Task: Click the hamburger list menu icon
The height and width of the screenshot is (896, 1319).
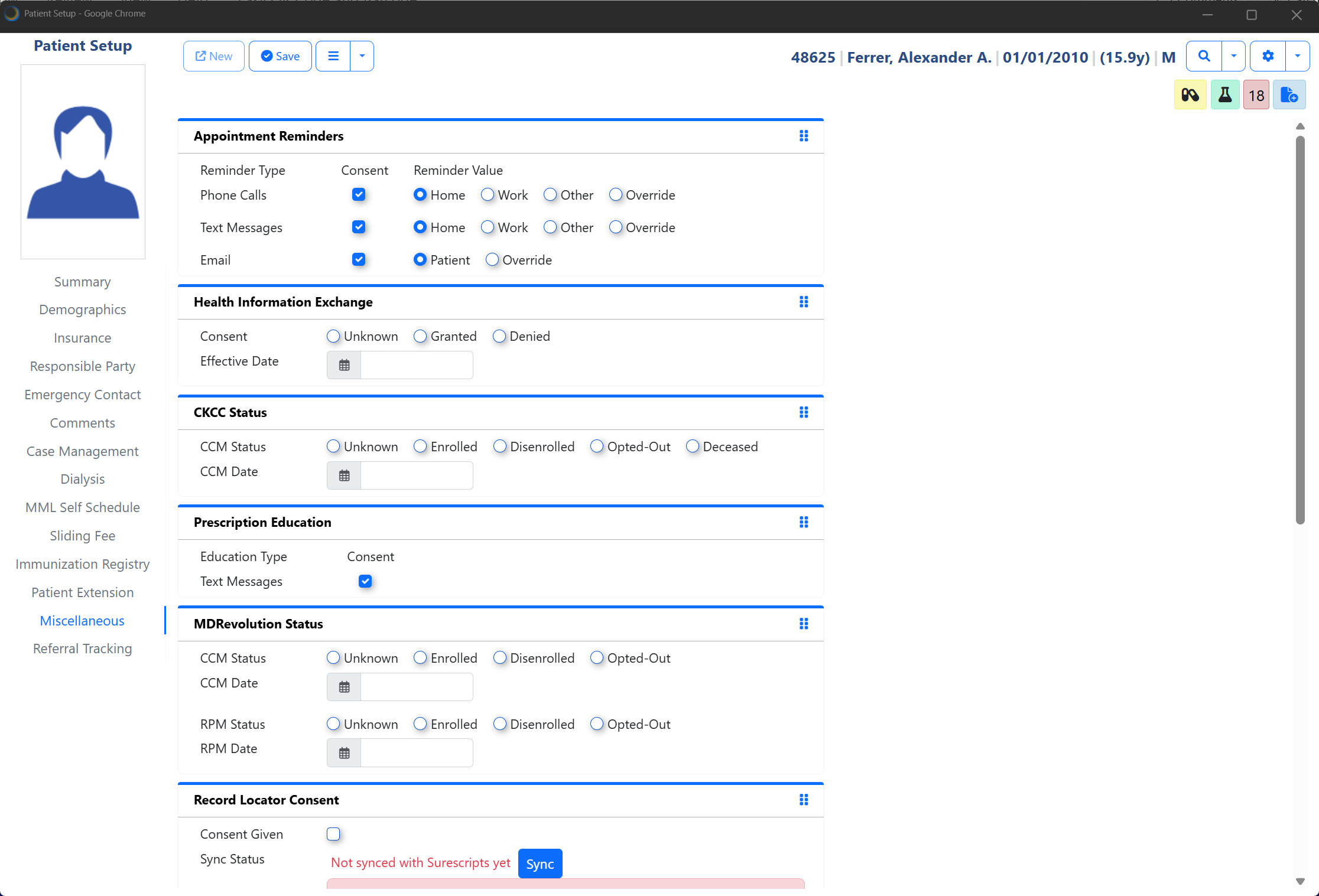Action: (333, 56)
